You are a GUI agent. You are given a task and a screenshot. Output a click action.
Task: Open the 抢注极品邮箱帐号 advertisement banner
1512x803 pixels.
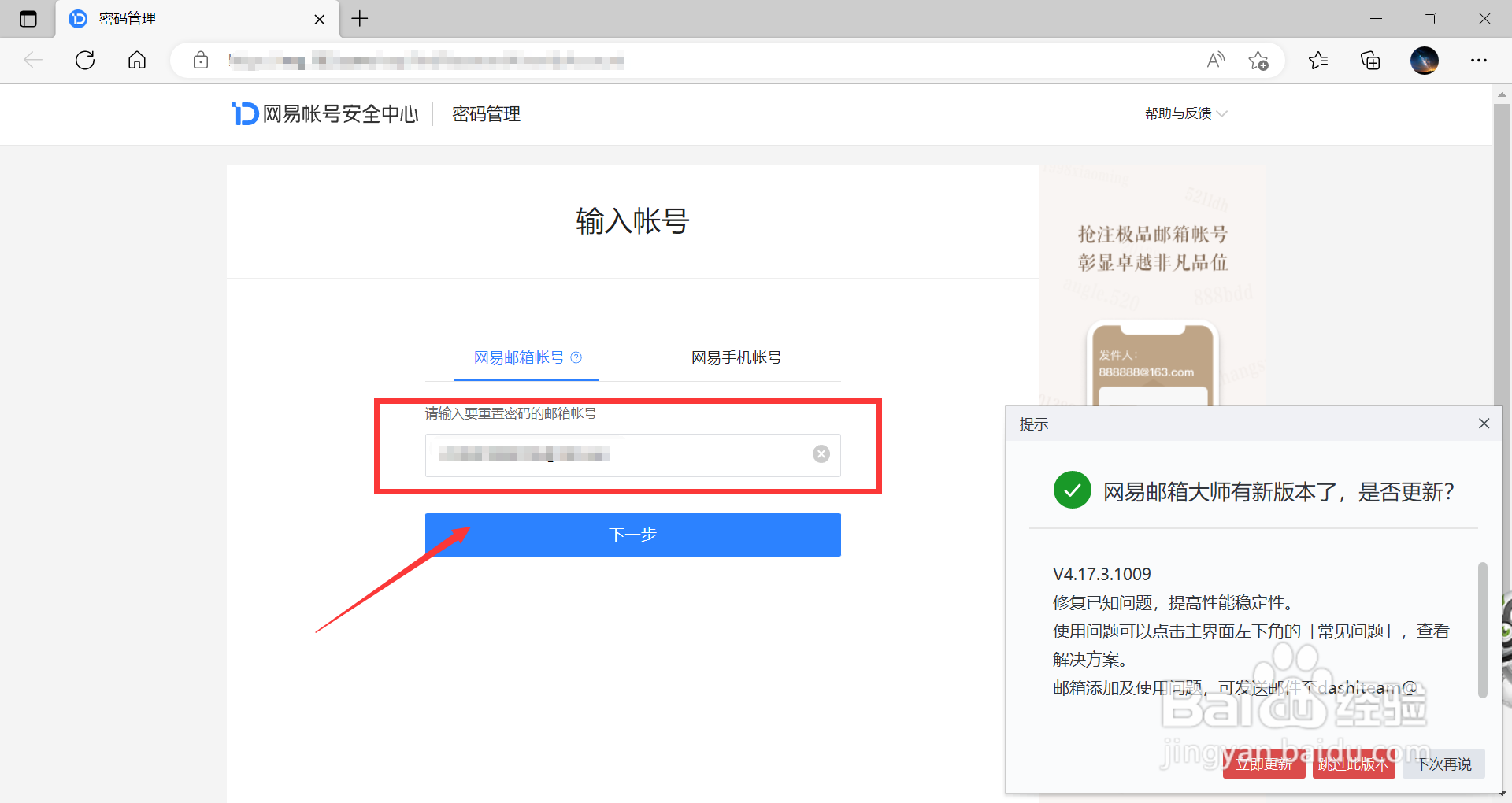[1153, 285]
